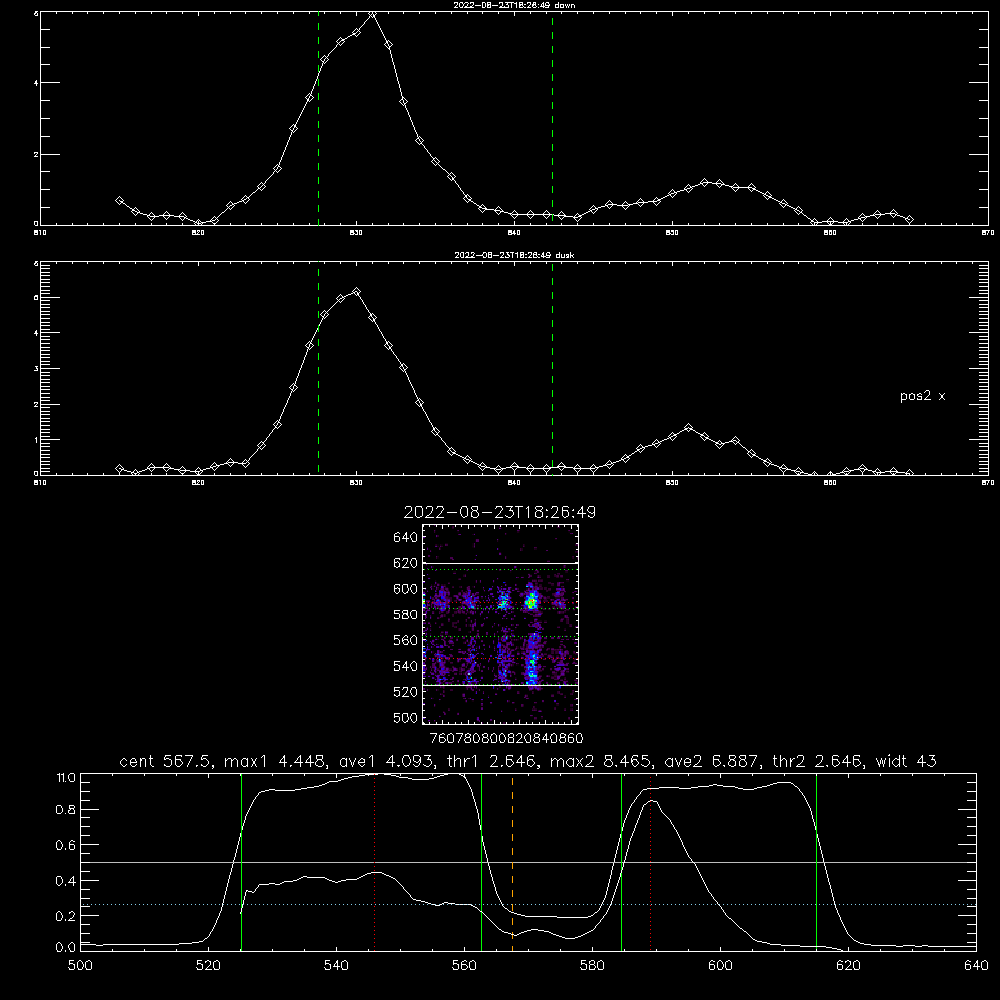Click bottom plot x-axis label 640
This screenshot has height=1000, width=1000.
976,966
